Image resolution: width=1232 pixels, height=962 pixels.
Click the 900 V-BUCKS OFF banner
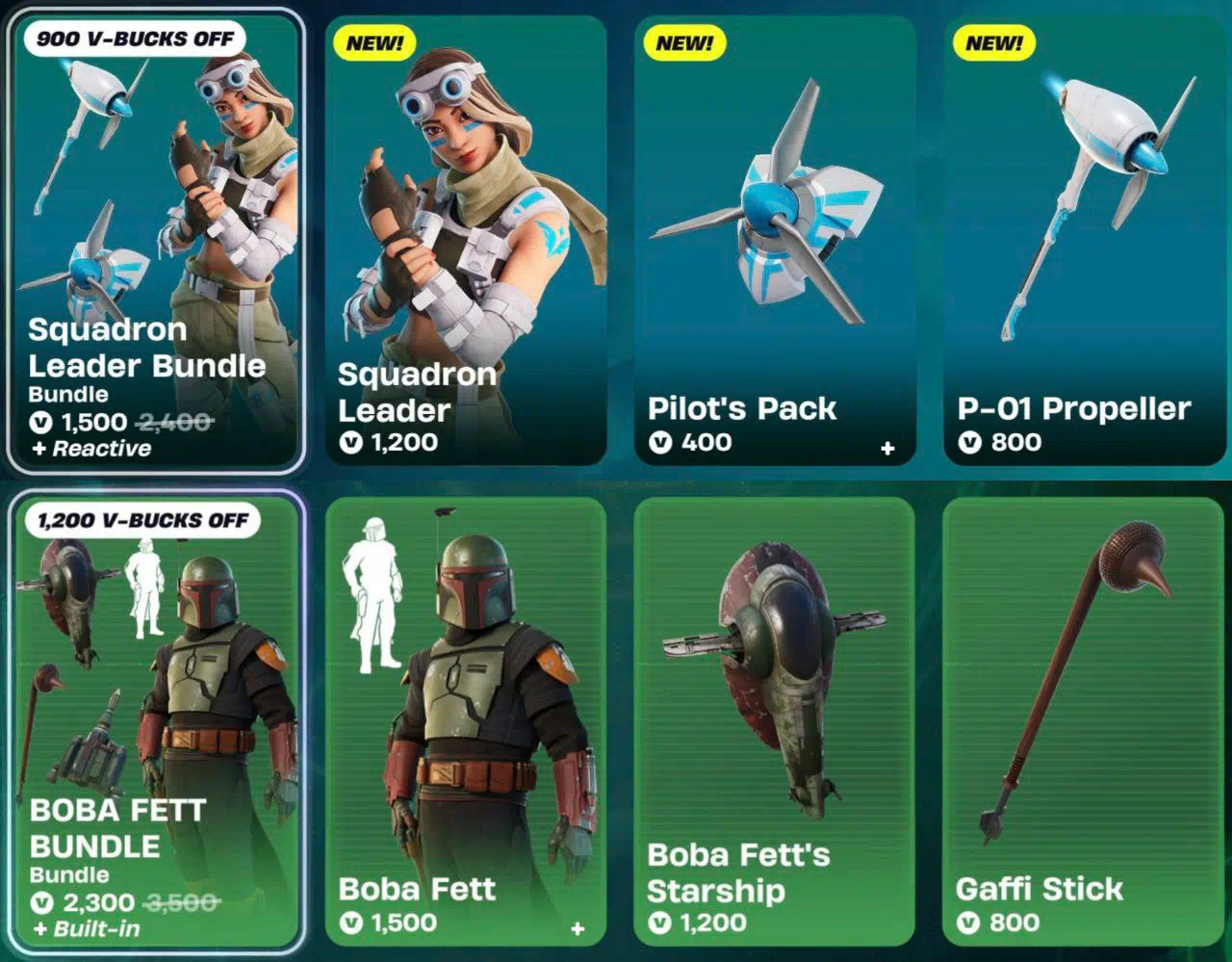pos(135,39)
